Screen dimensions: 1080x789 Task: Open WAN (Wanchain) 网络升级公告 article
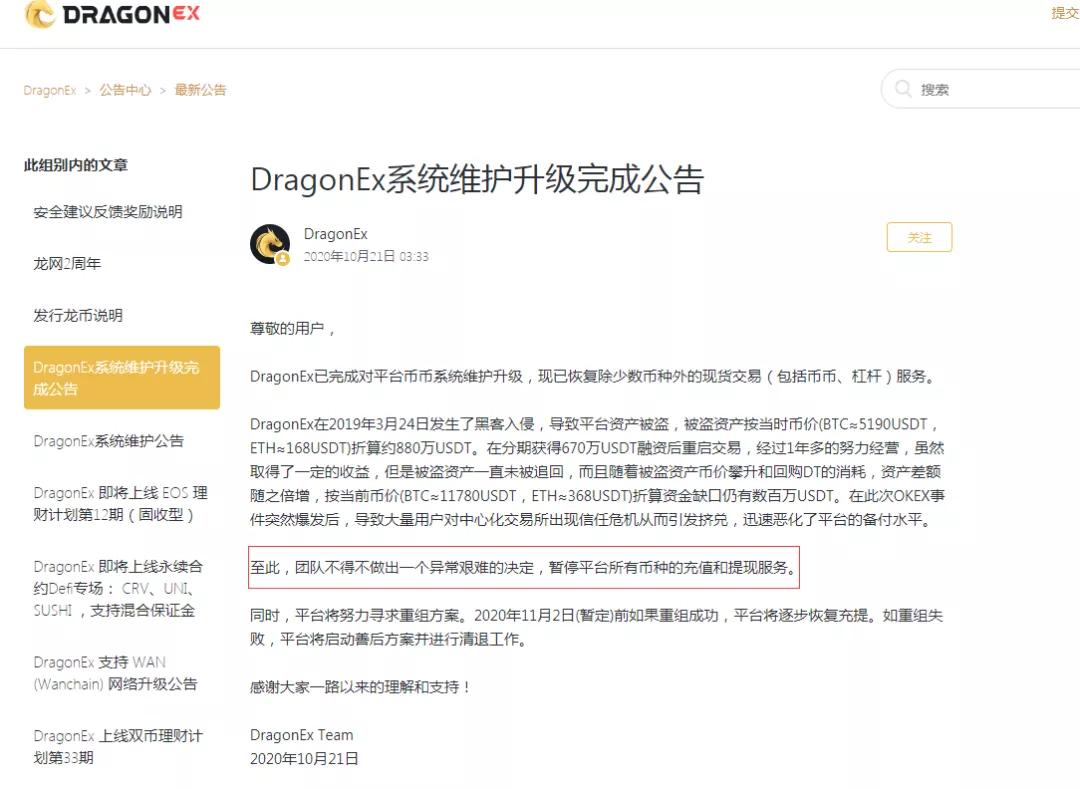click(x=116, y=673)
